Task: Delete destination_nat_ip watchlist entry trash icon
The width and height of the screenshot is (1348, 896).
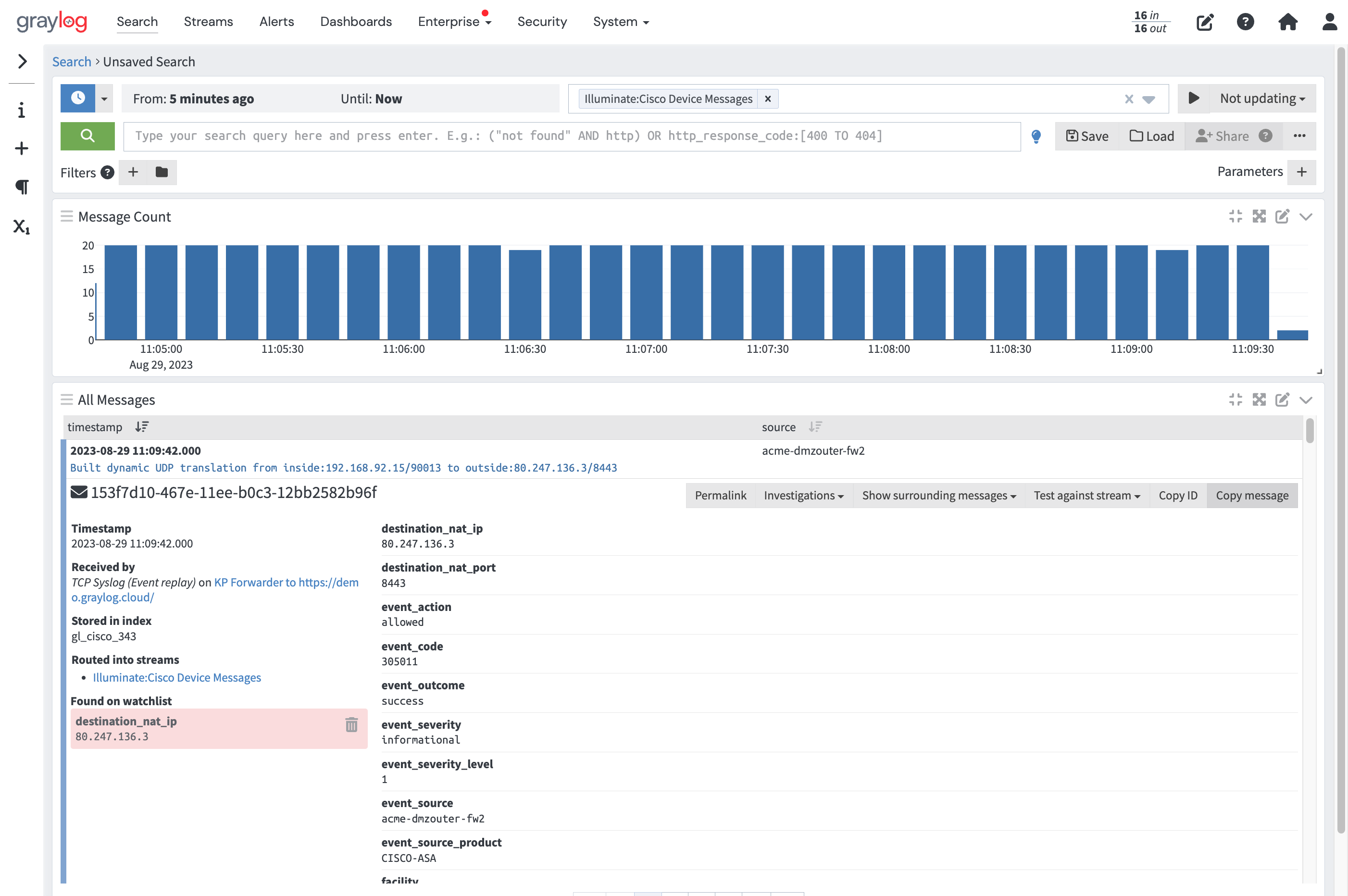Action: pos(351,725)
